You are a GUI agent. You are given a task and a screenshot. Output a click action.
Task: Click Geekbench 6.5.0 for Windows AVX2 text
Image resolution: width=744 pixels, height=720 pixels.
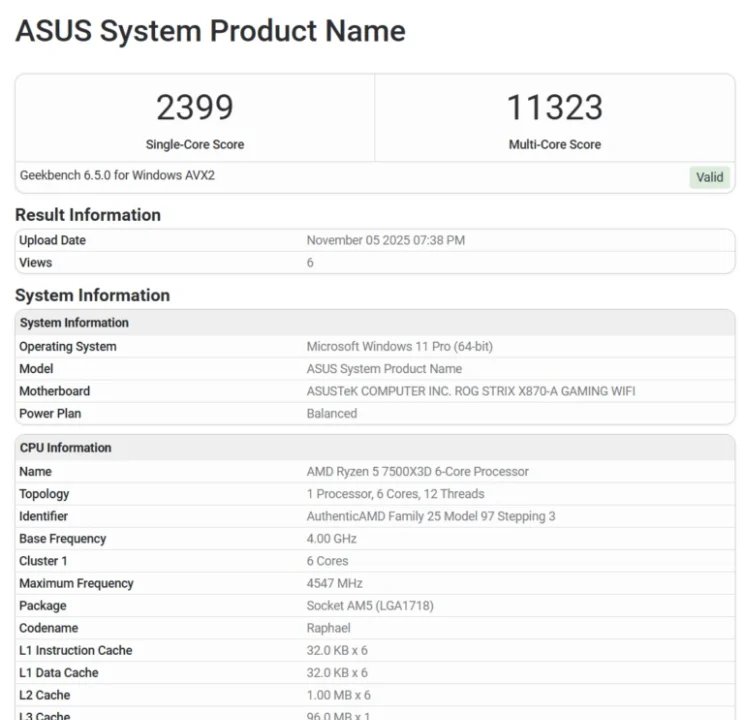[x=117, y=175]
